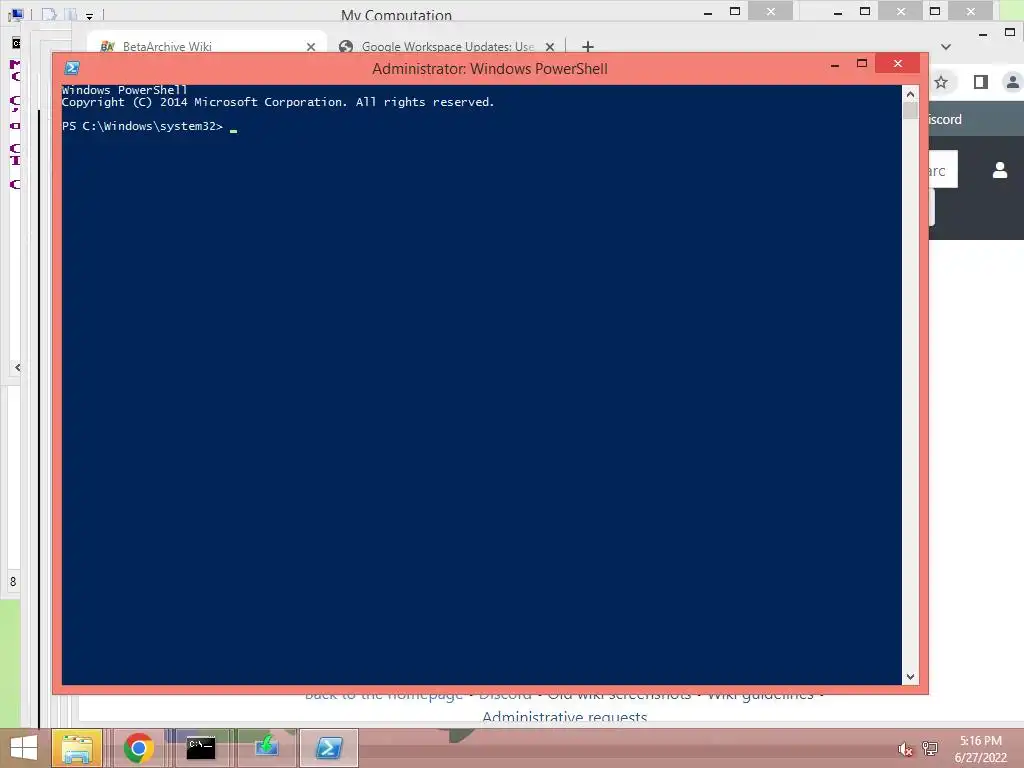1024x768 pixels.
Task: Open the download installer taskbar icon
Action: tap(266, 748)
